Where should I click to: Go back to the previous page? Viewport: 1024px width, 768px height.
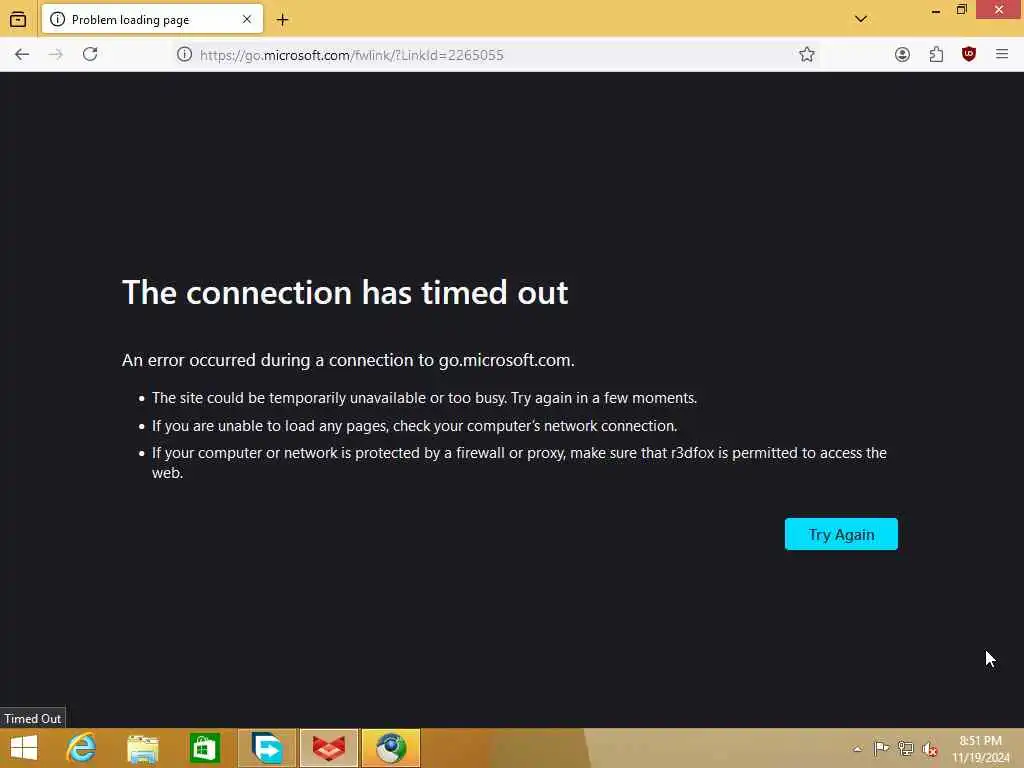coord(22,55)
